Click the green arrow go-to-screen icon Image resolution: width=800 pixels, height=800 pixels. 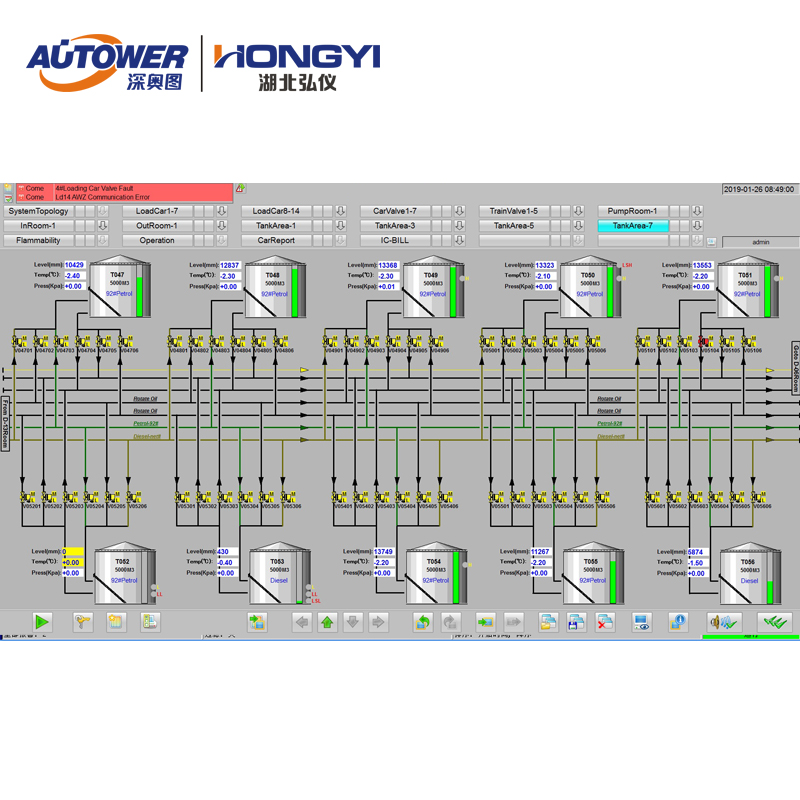[485, 622]
